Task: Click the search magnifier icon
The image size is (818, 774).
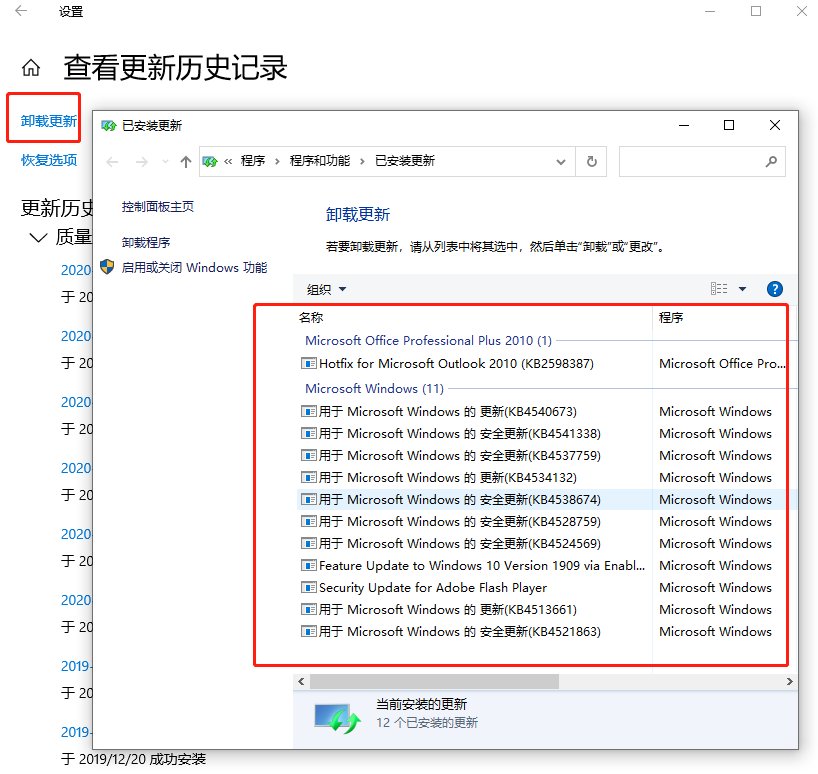Action: [x=771, y=162]
